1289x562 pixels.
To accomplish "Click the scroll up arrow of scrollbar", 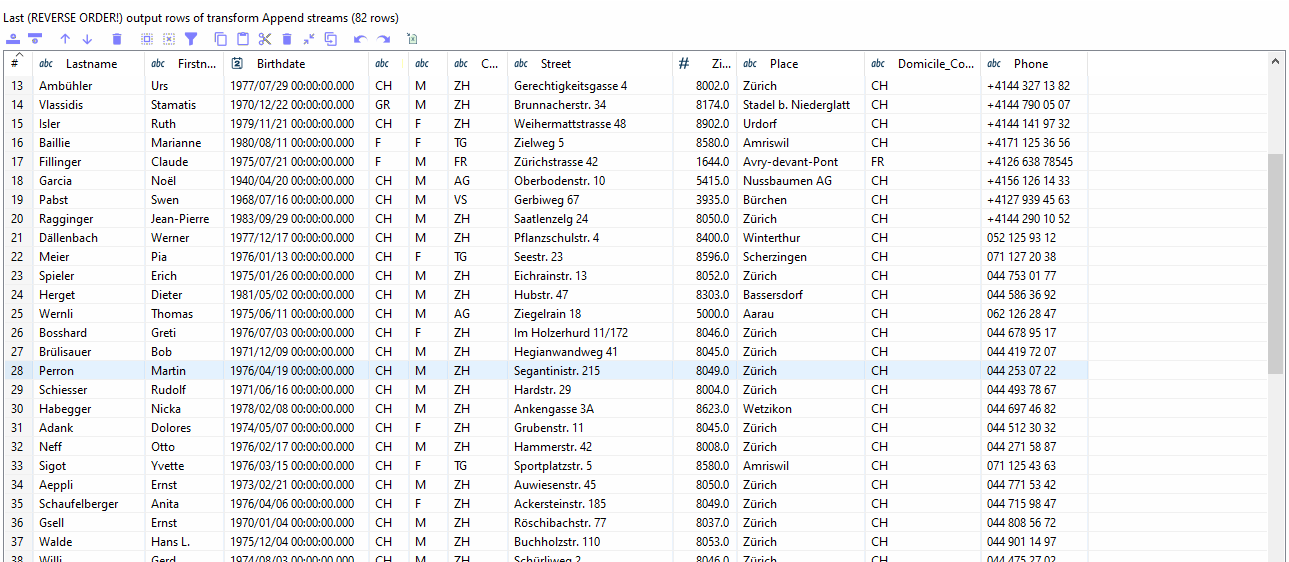I will [x=1276, y=62].
